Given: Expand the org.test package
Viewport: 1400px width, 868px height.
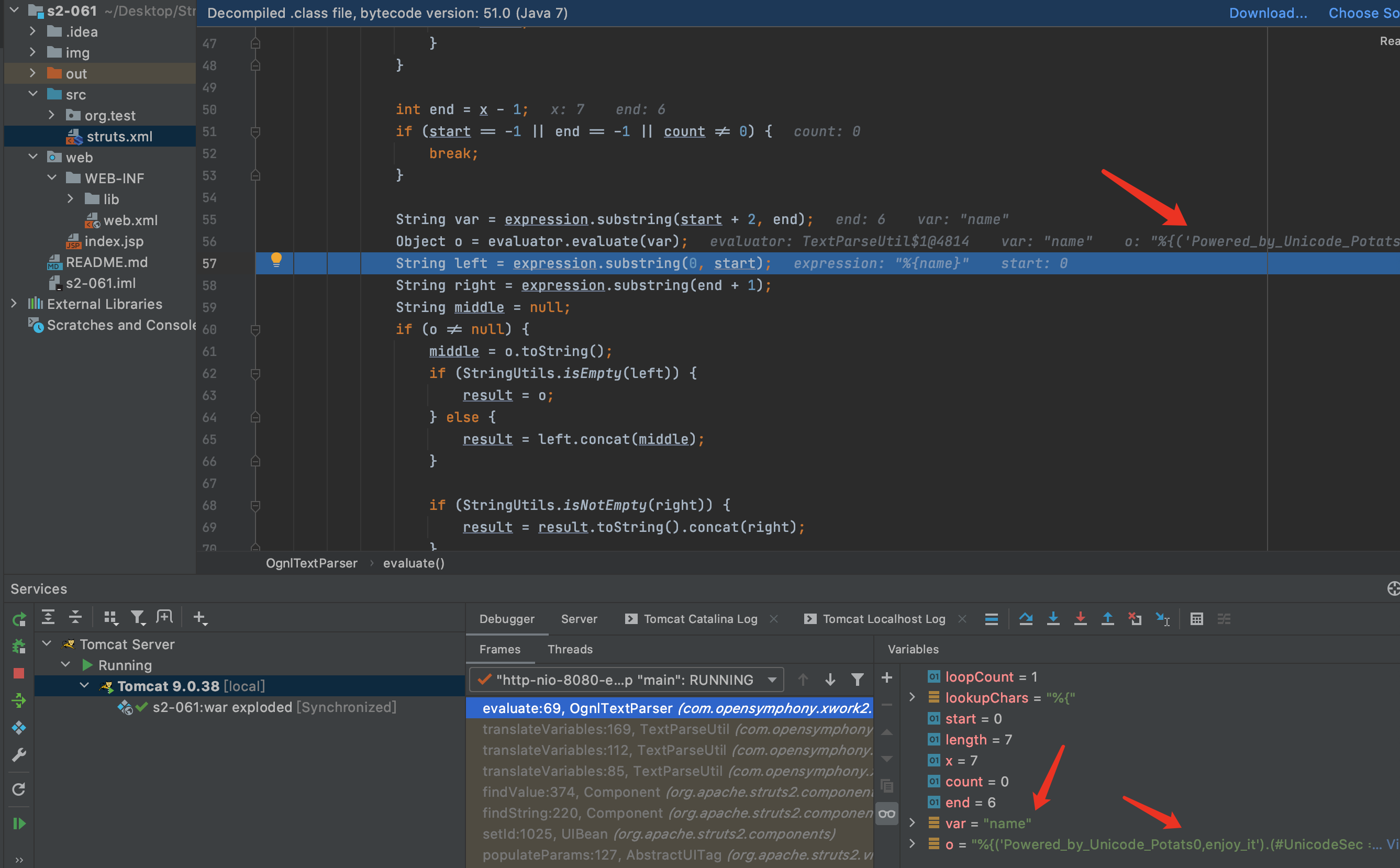Looking at the screenshot, I should (52, 115).
